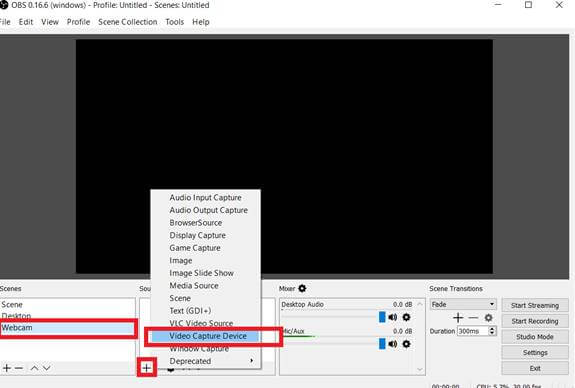Choose Window Capture option
Screen dimensions: 575x388
pyautogui.click(x=205, y=348)
